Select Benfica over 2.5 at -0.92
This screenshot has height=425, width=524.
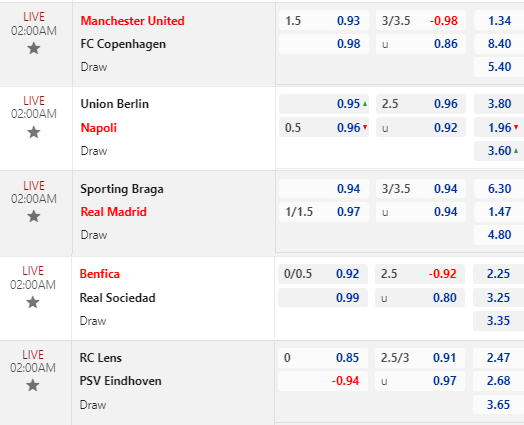[420, 274]
